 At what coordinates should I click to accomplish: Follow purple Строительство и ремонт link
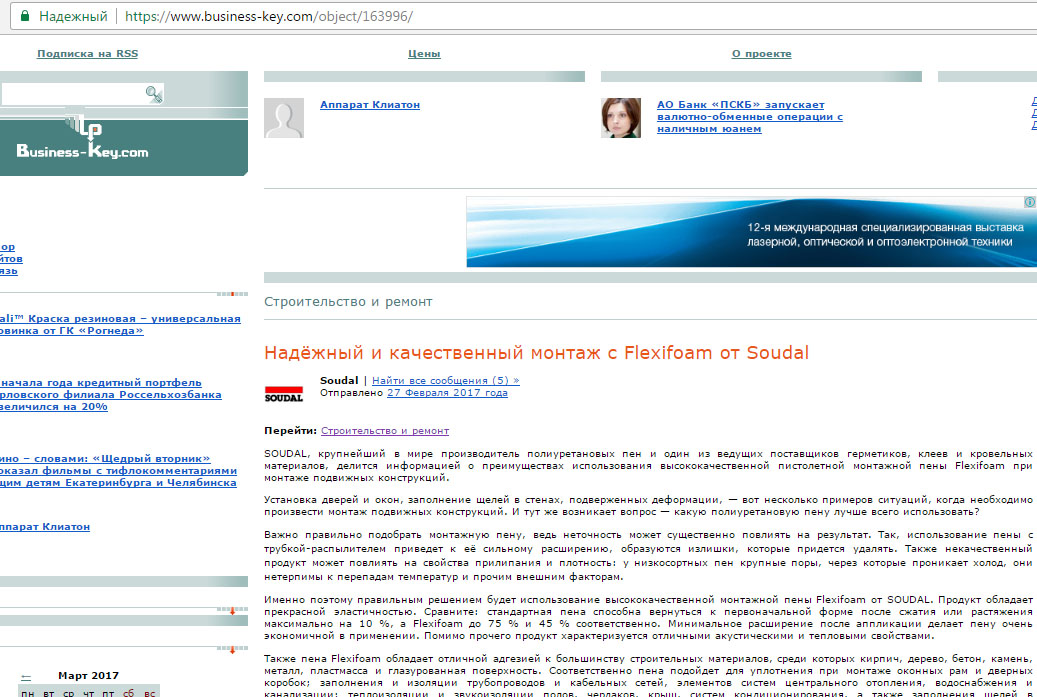click(x=385, y=430)
